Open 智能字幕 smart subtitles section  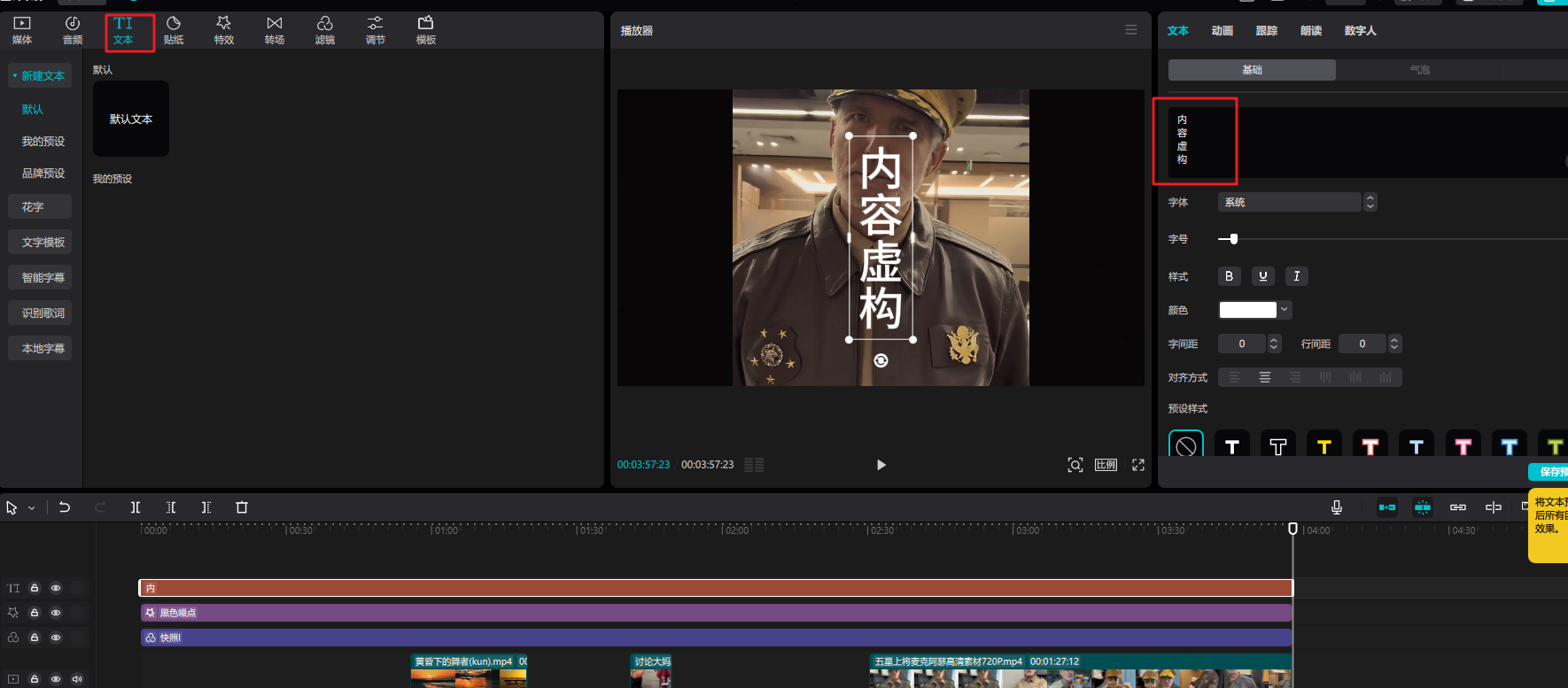(x=43, y=278)
